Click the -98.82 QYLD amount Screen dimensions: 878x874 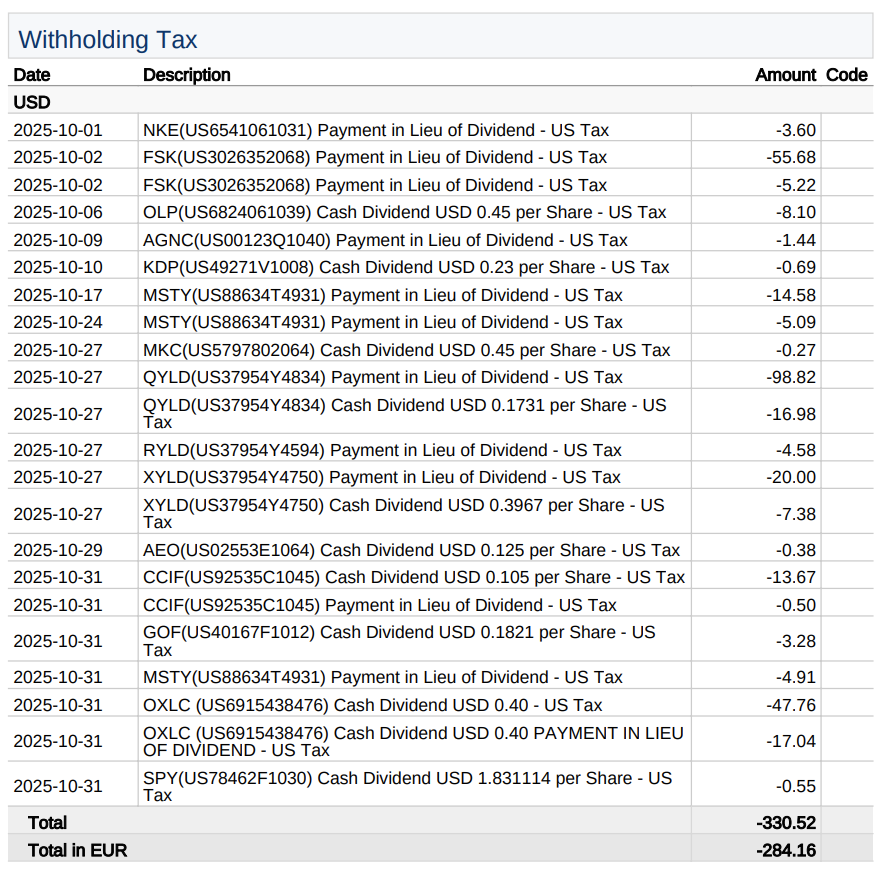[791, 377]
